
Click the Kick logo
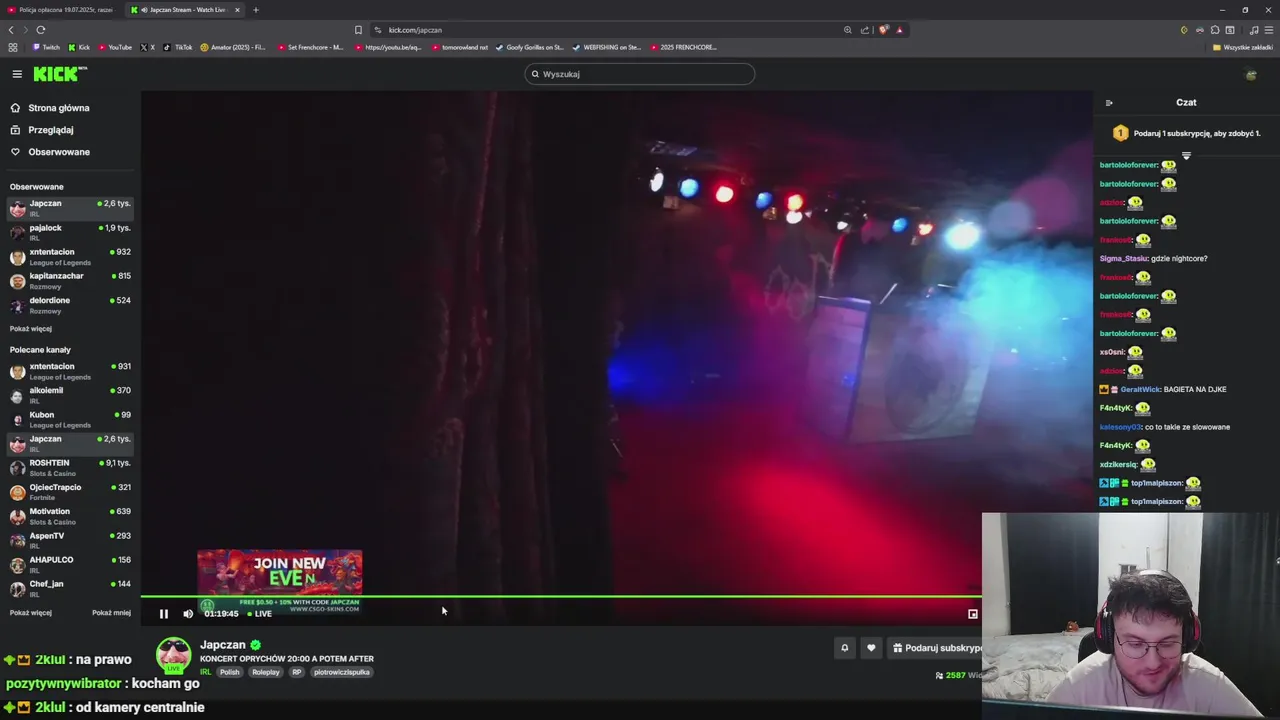coord(59,74)
